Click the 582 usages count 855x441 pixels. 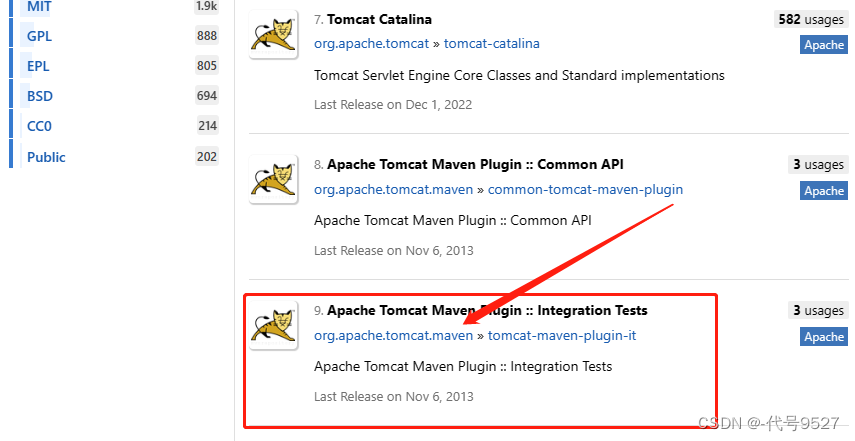[x=810, y=19]
